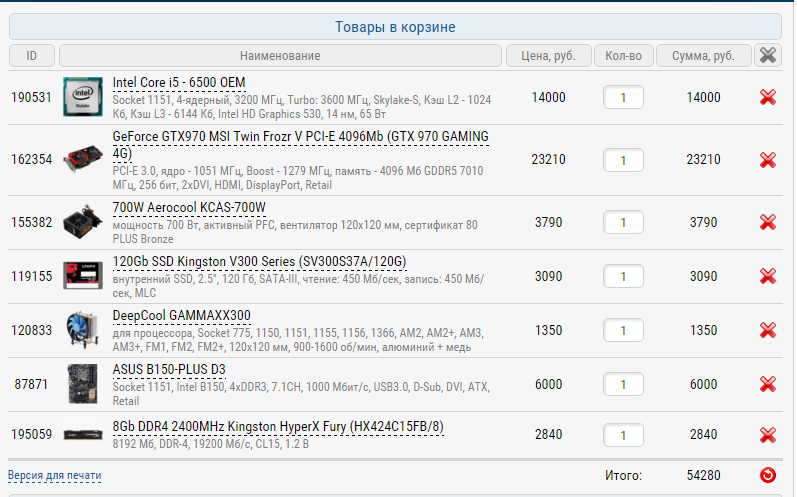The height and width of the screenshot is (497, 797).
Task: Select product ID 119155
Action: pyautogui.click(x=32, y=276)
